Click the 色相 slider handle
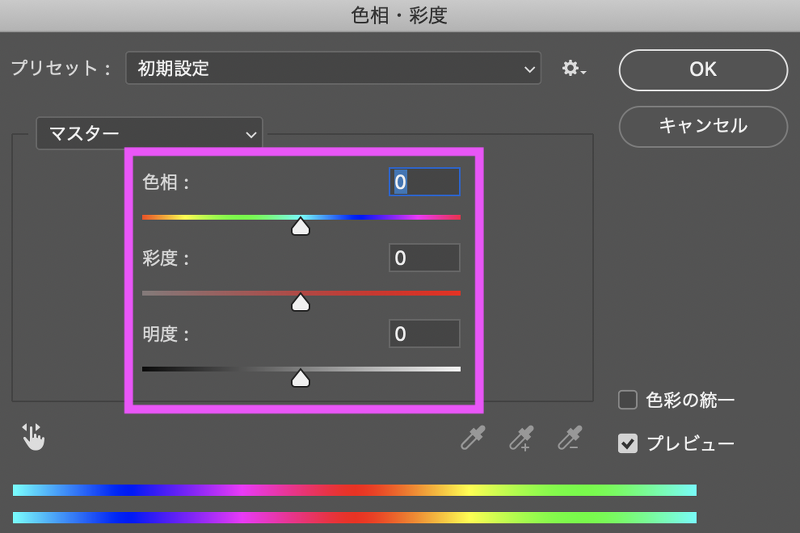The width and height of the screenshot is (800, 533). click(300, 227)
